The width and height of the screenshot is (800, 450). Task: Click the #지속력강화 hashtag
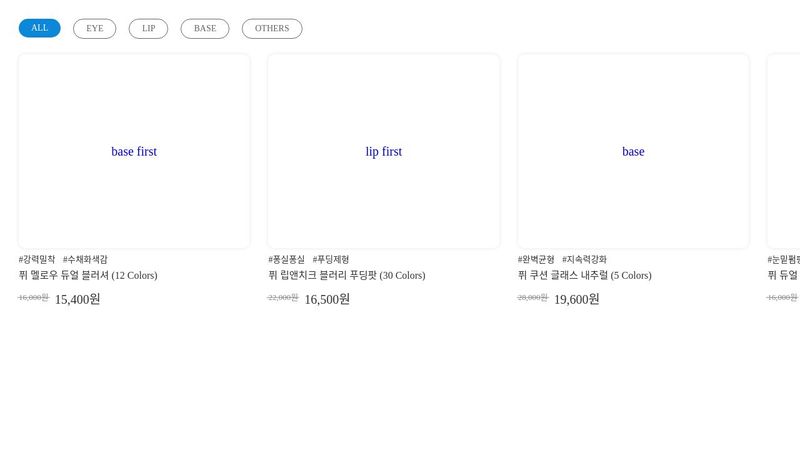click(x=584, y=259)
